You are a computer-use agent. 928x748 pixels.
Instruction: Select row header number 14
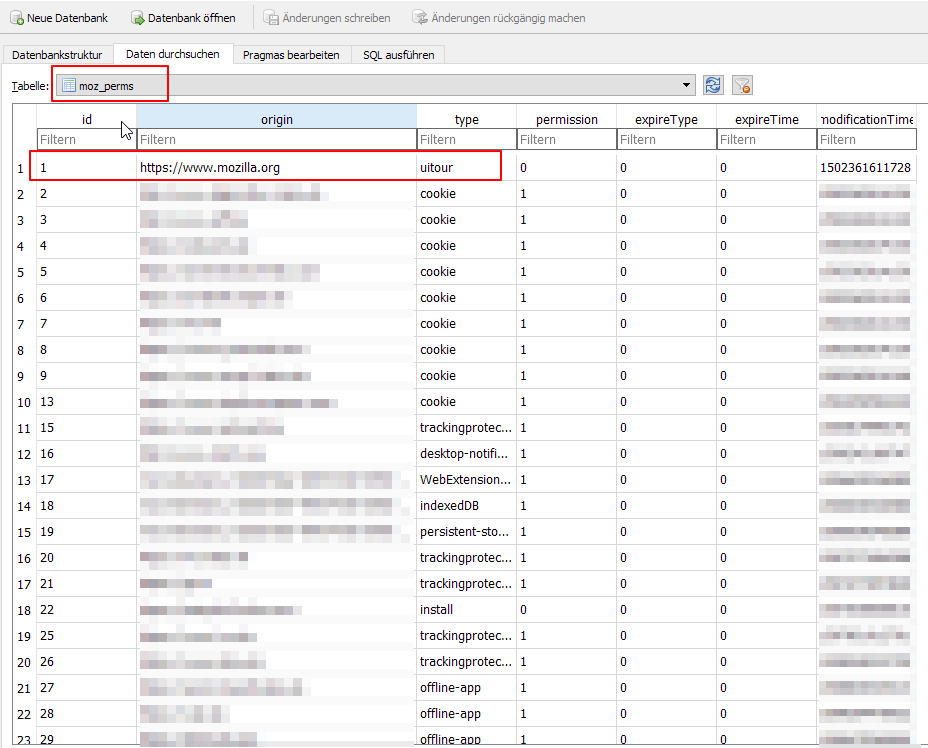click(x=23, y=506)
